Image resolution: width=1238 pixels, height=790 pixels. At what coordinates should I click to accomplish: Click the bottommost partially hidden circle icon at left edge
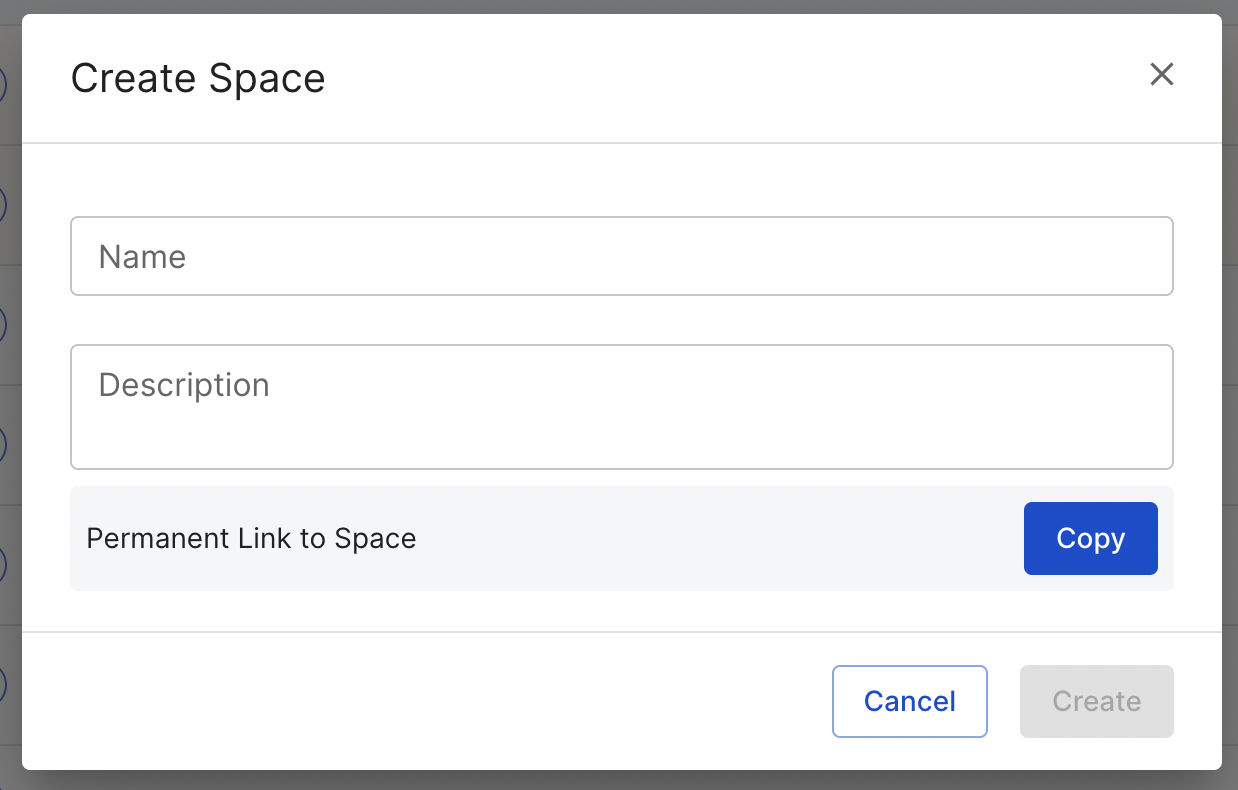(x=3, y=685)
